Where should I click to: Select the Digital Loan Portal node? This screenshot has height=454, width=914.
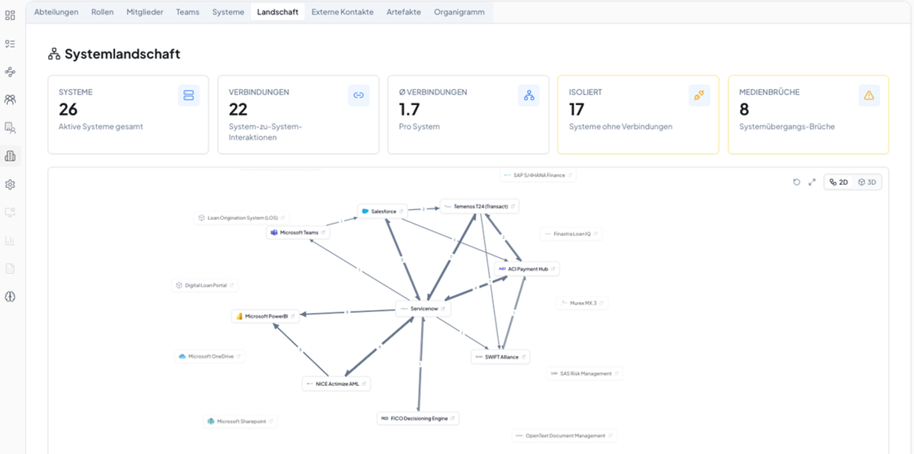[205, 286]
